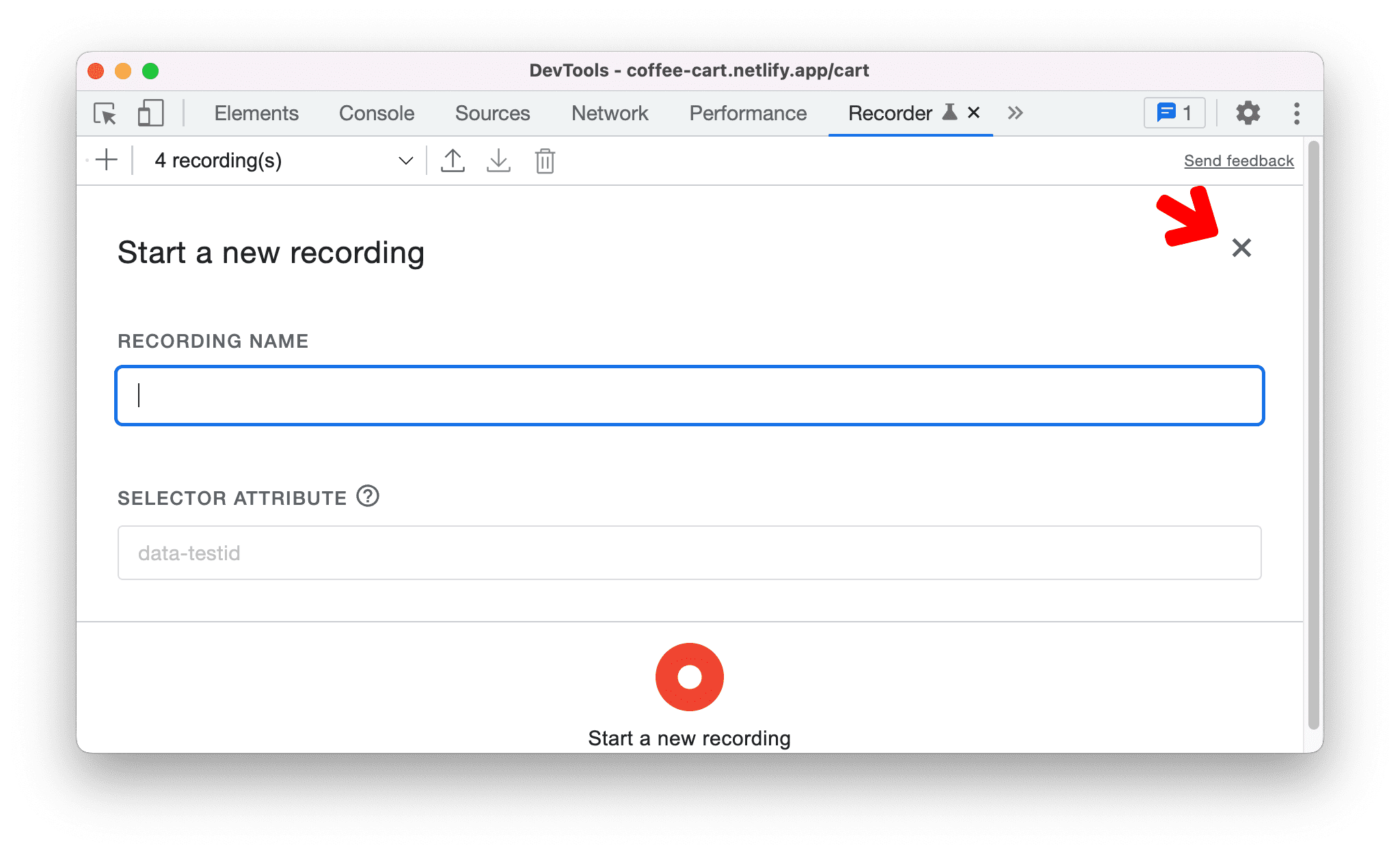Click the 4 recording(s) dropdown arrow
The width and height of the screenshot is (1400, 854).
[404, 160]
